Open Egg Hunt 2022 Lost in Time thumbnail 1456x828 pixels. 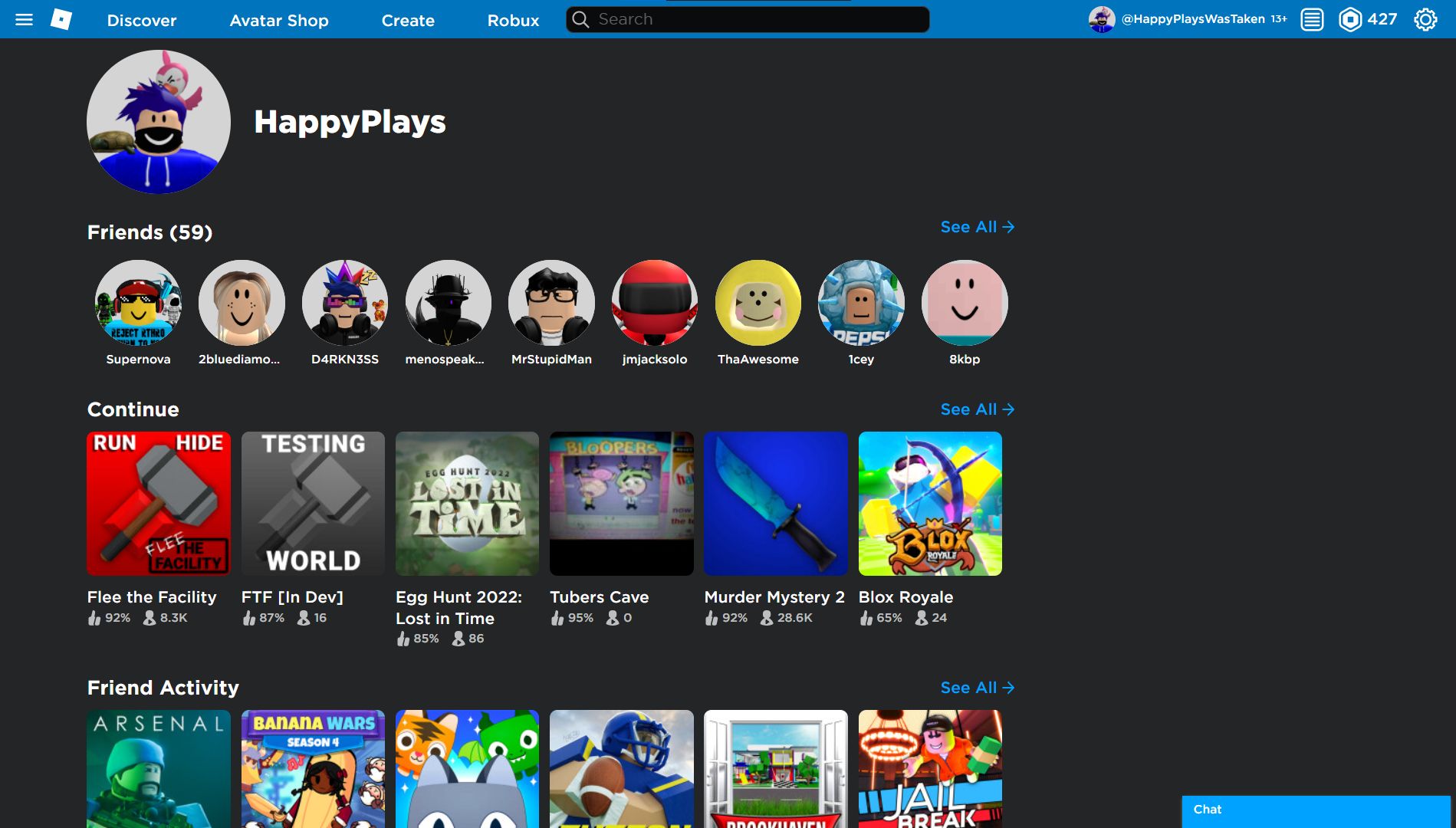(467, 504)
